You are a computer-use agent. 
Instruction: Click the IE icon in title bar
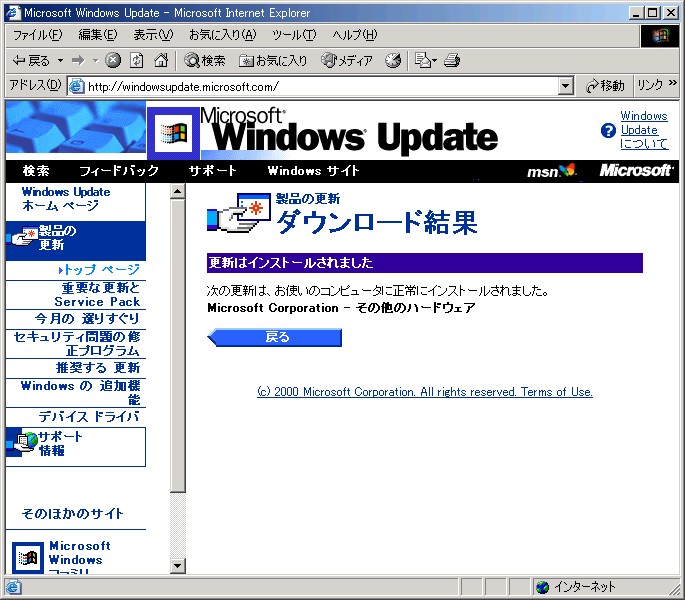[12, 12]
